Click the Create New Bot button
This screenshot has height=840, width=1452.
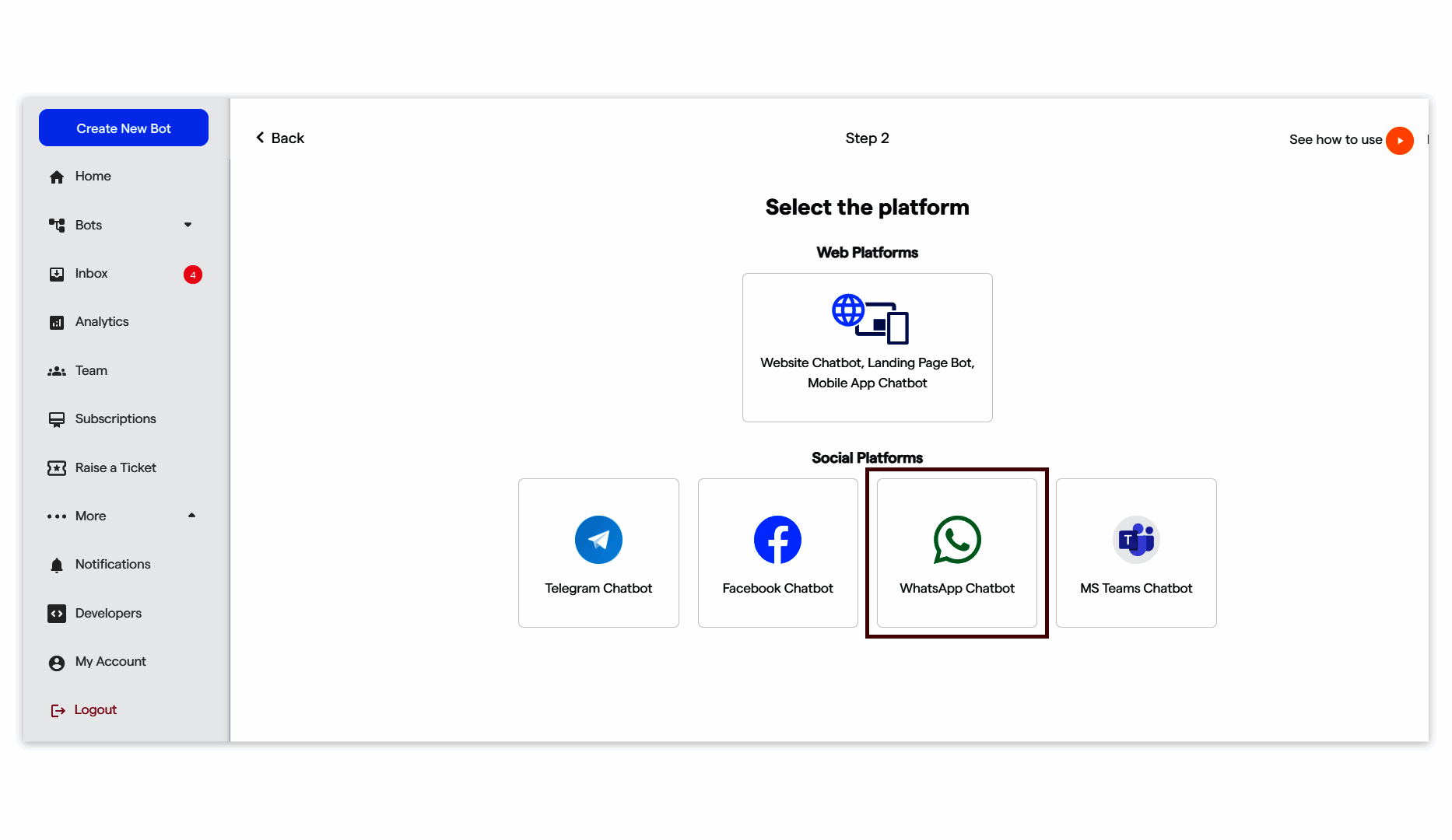[124, 128]
